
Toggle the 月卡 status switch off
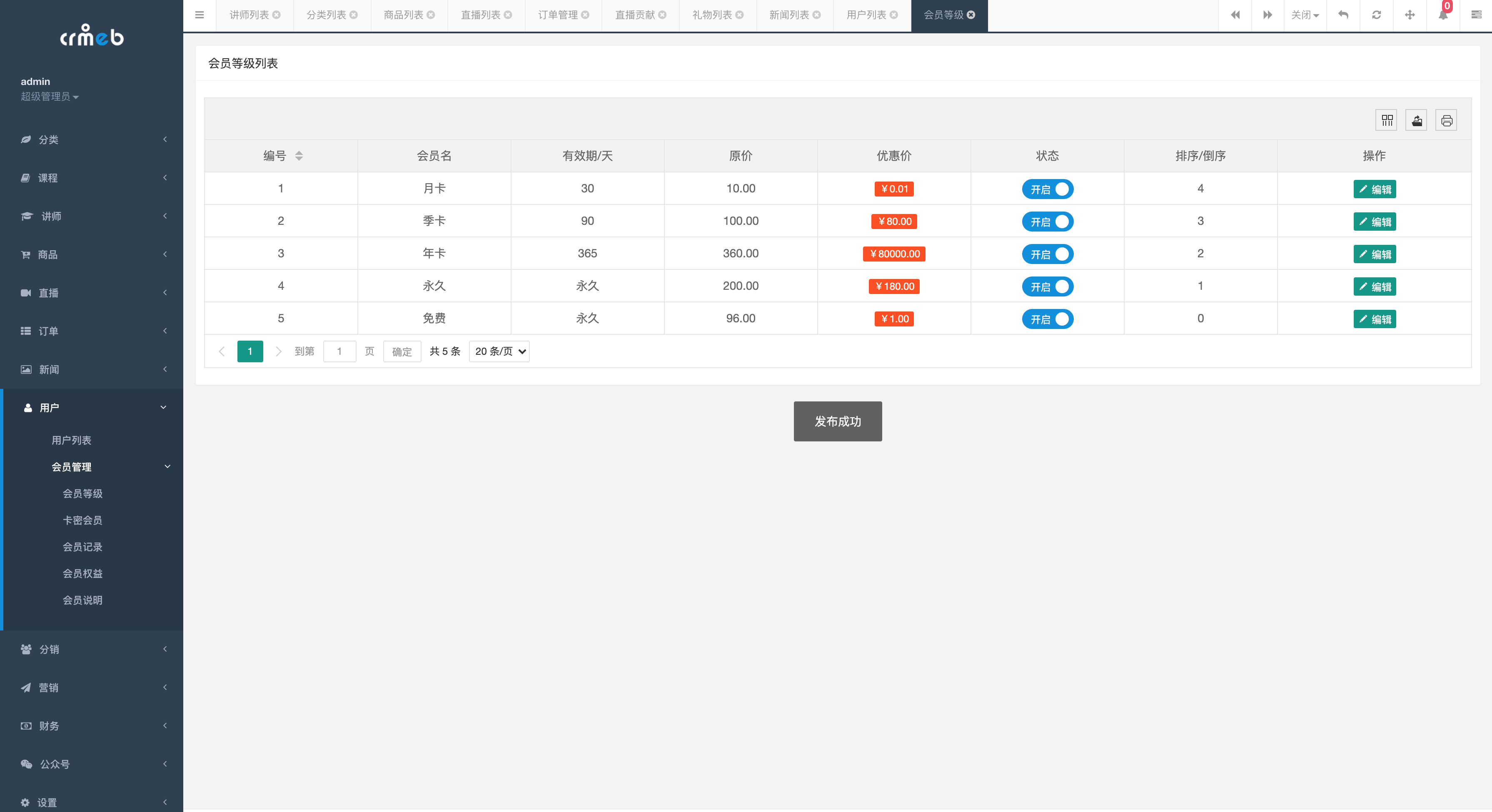point(1047,189)
